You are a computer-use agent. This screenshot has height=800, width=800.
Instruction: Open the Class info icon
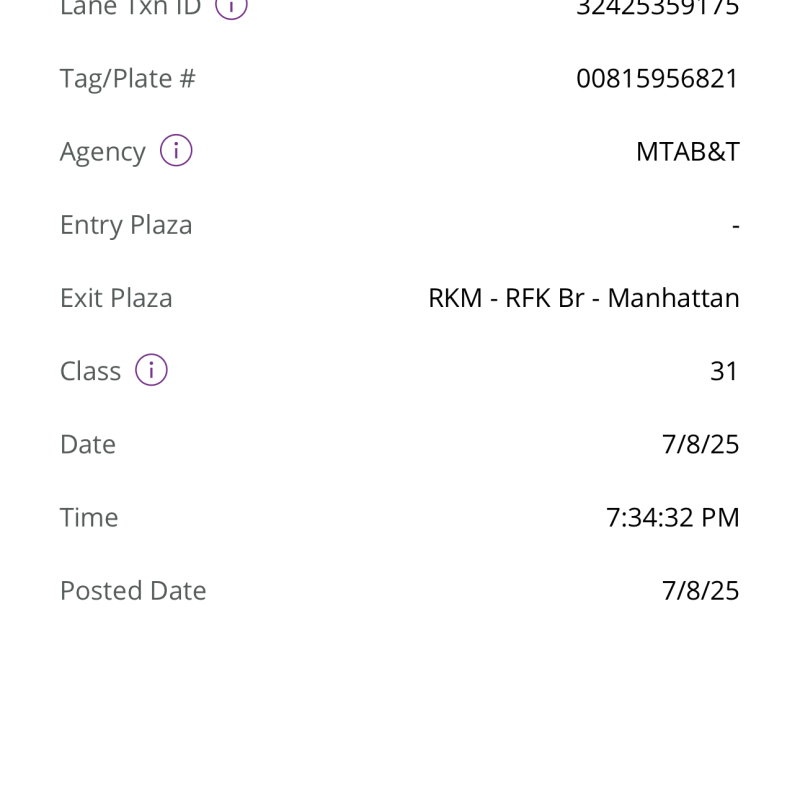click(151, 371)
